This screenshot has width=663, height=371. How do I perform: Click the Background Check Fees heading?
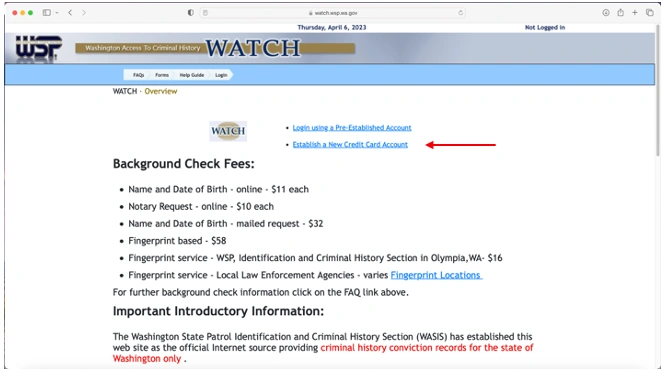tap(184, 164)
